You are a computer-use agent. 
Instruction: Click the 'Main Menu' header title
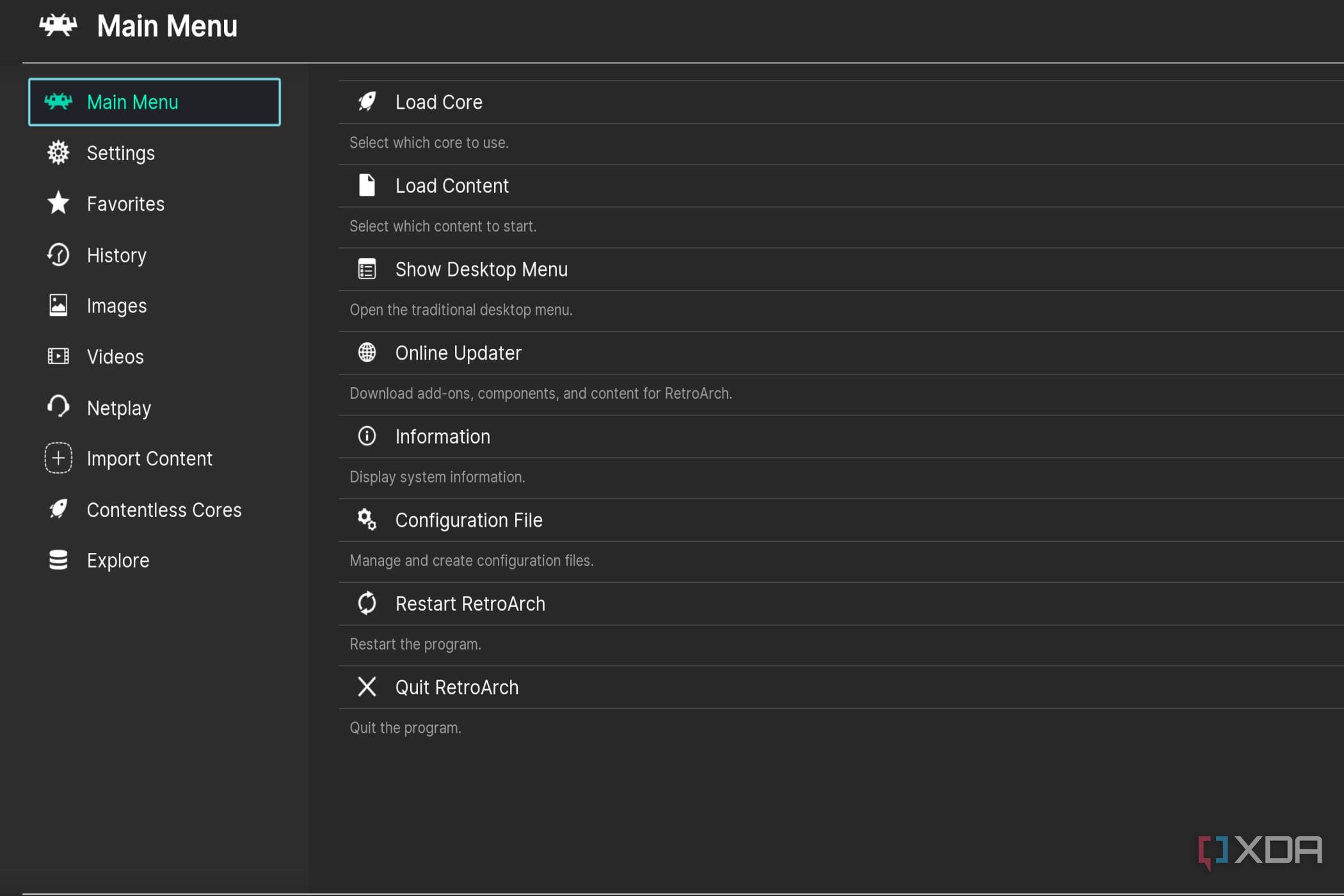pyautogui.click(x=167, y=26)
